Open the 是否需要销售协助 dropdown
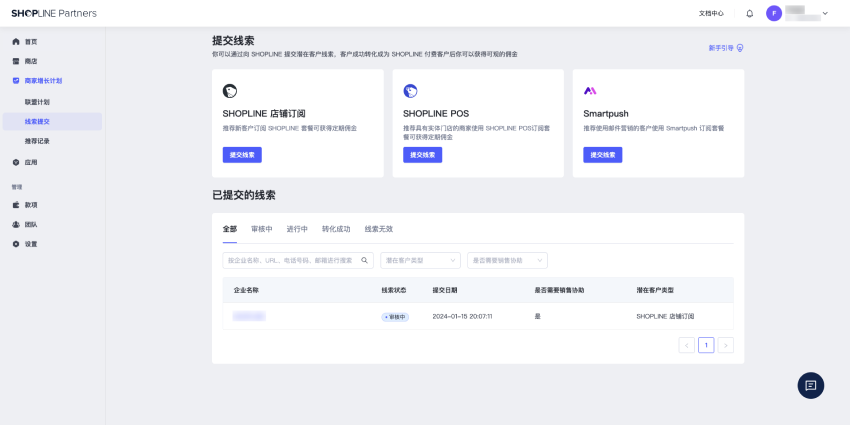Screen dimensions: 850x425 click(x=507, y=260)
